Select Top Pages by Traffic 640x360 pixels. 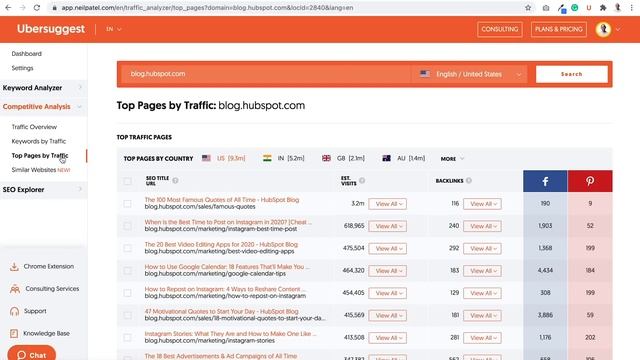pyautogui.click(x=40, y=156)
